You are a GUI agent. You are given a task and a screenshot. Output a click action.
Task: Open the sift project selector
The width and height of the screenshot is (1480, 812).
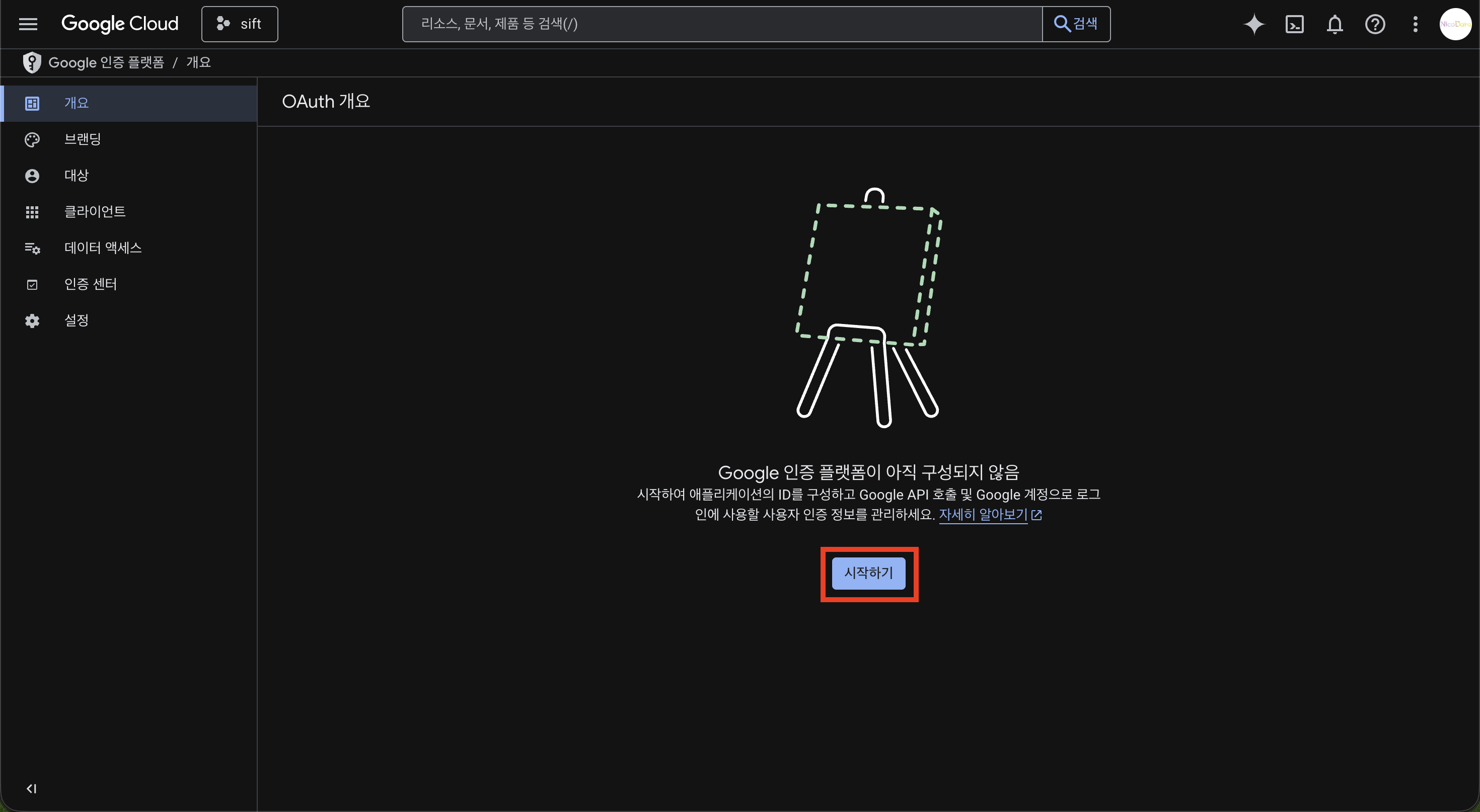(x=240, y=24)
